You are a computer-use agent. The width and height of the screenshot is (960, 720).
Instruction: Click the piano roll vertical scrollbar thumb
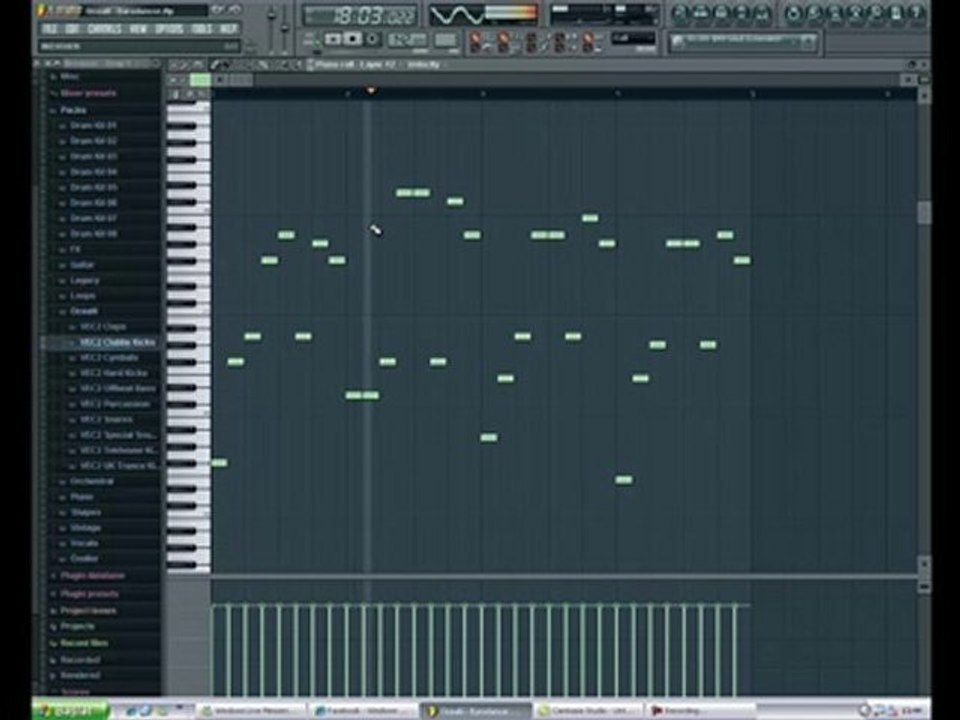coord(924,212)
